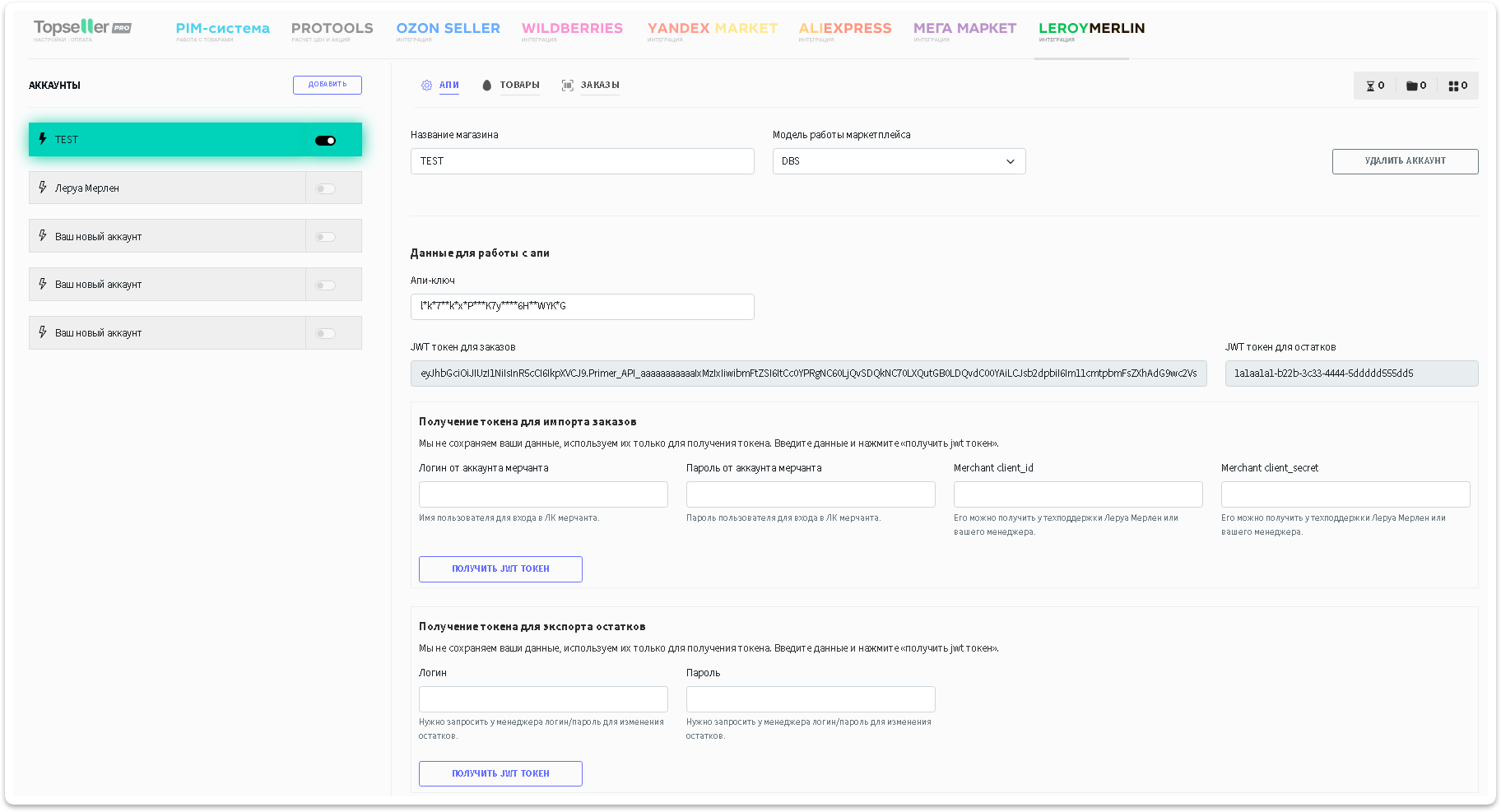Viewport: 1501px width, 812px height.
Task: Click the gear icon beside АПИ tab
Action: [426, 86]
